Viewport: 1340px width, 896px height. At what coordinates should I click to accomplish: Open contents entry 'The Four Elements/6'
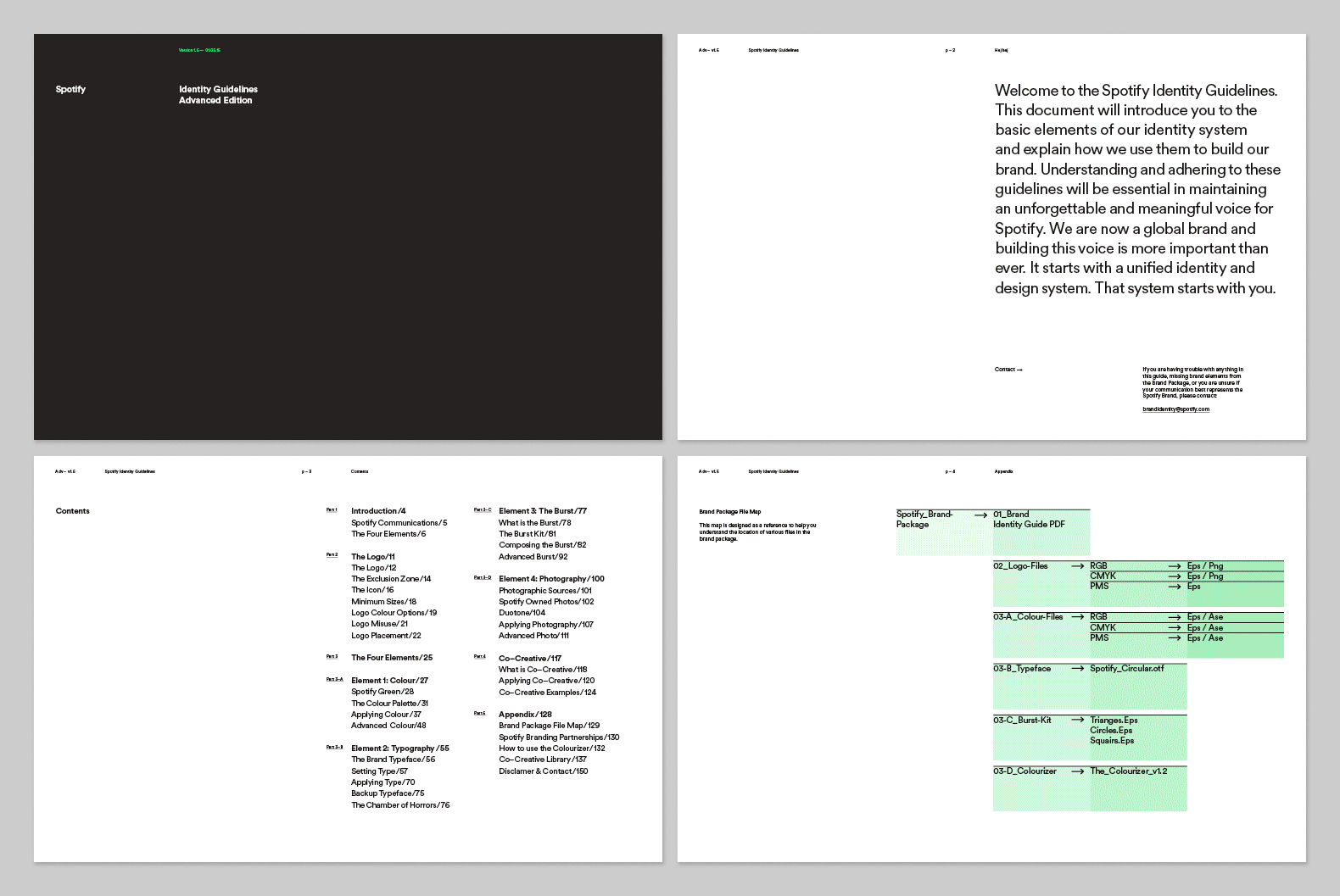(x=388, y=534)
